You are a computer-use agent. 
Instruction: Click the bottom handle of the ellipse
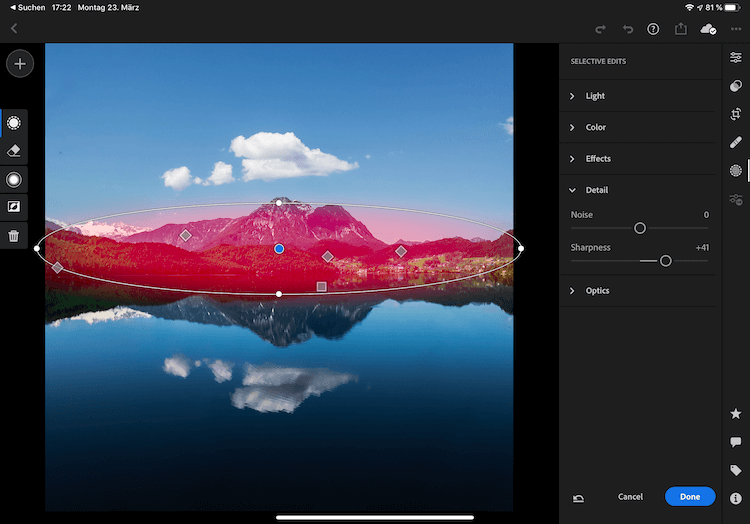tap(279, 294)
